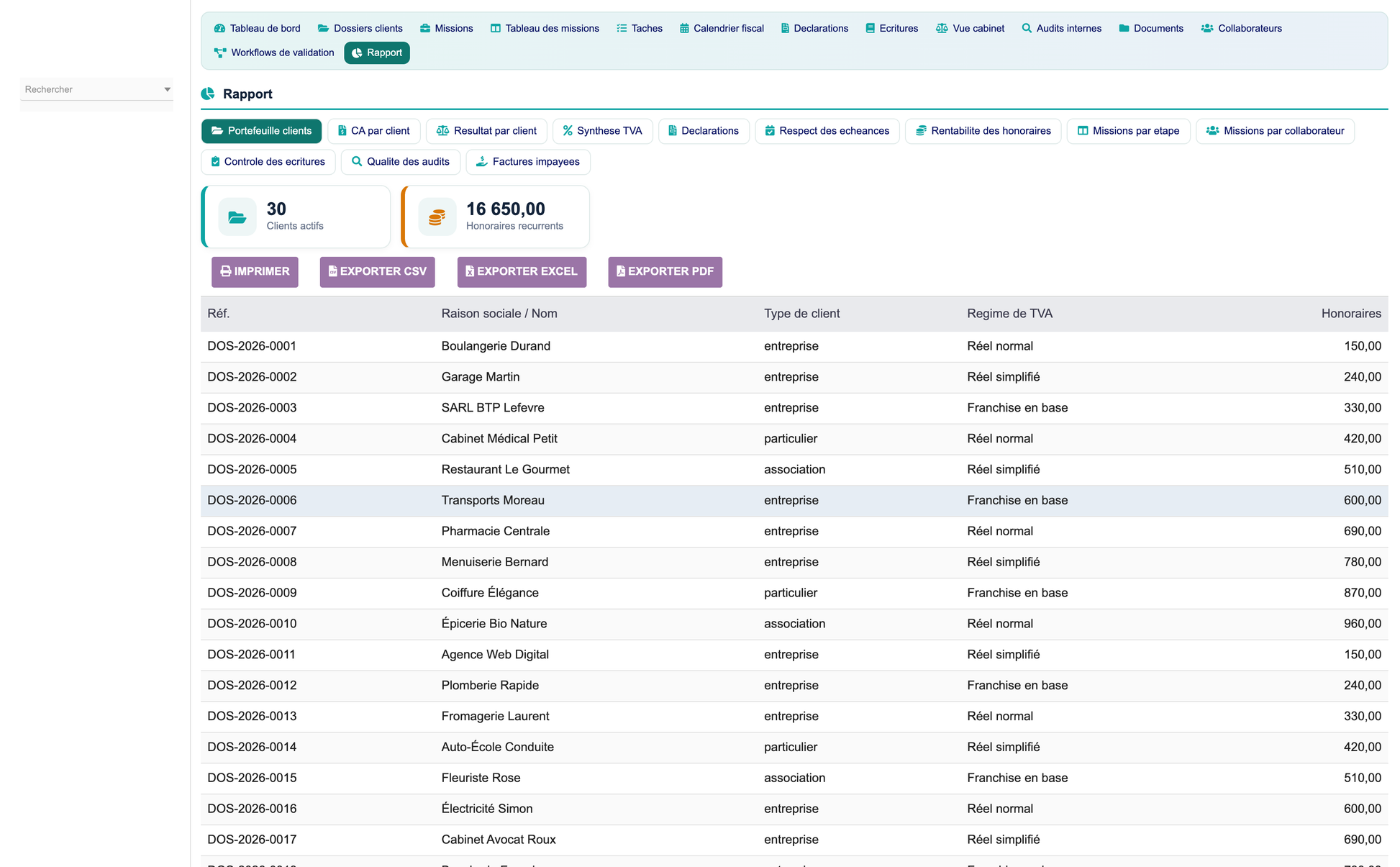Click the Calendrier fiscal calendar icon
This screenshot has height=867, width=1400.
(684, 29)
